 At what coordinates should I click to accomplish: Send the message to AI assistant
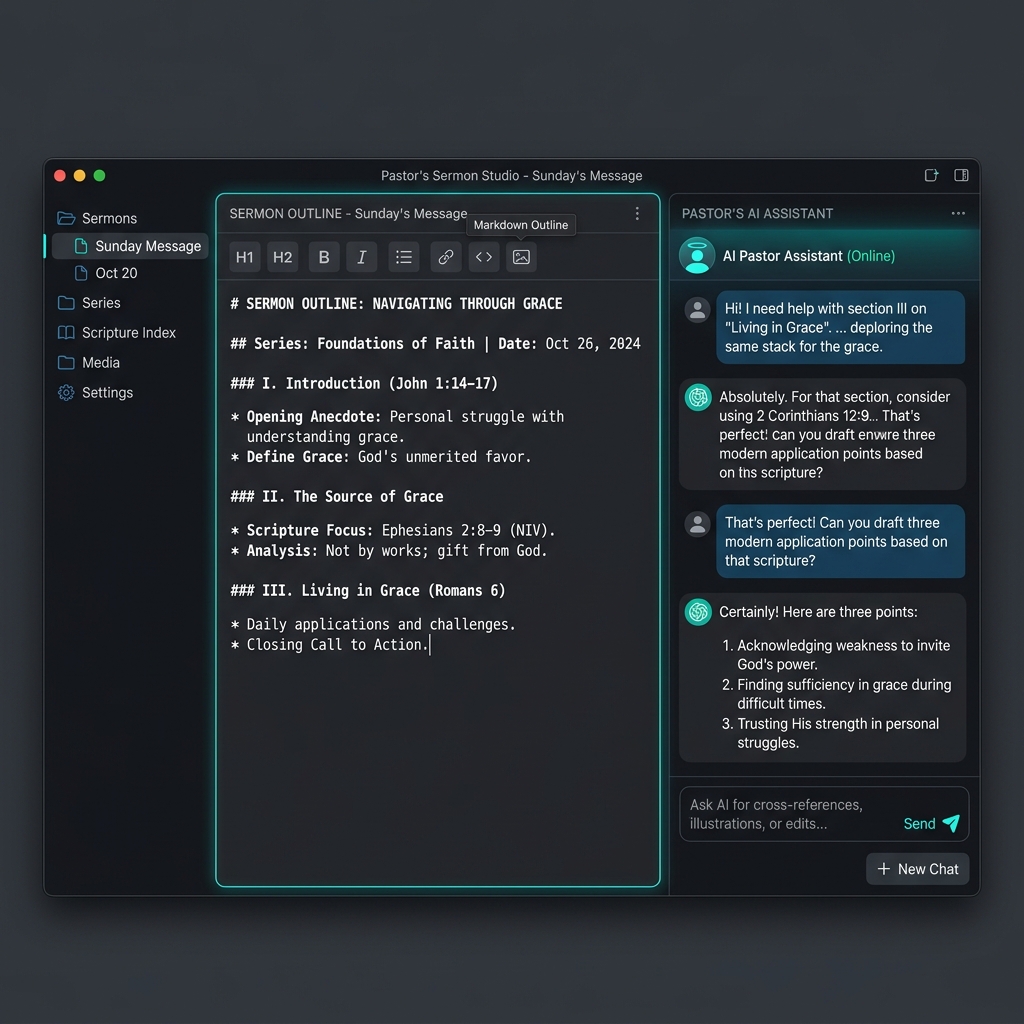click(x=932, y=824)
